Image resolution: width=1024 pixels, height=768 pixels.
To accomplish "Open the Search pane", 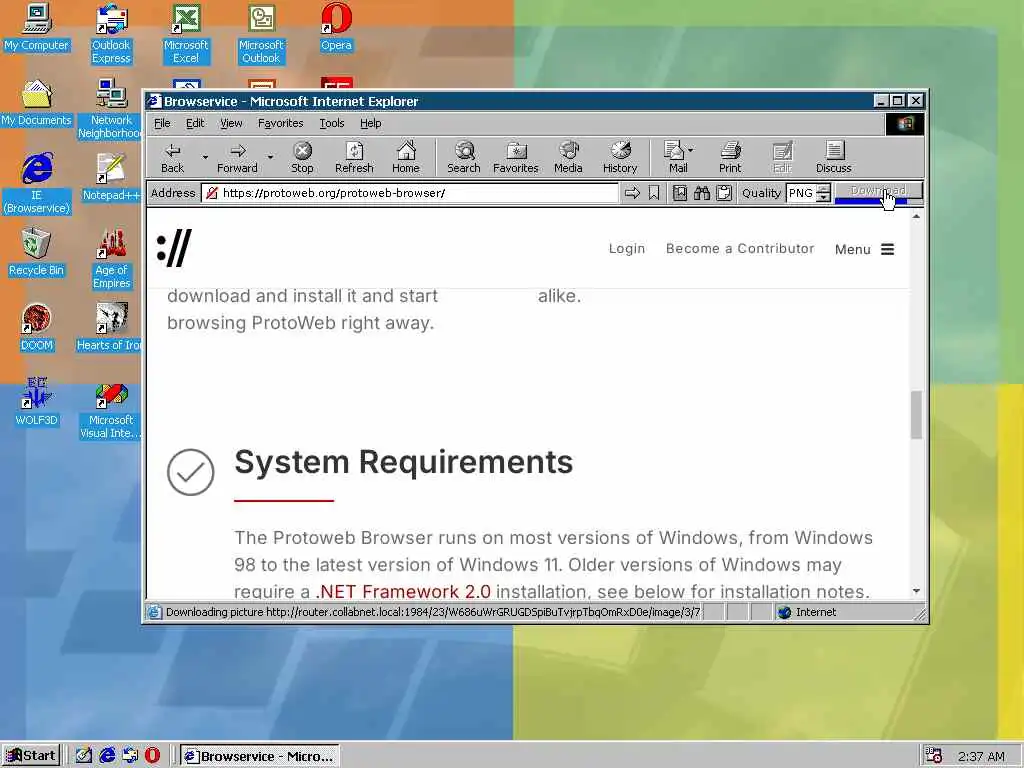I will 464,157.
